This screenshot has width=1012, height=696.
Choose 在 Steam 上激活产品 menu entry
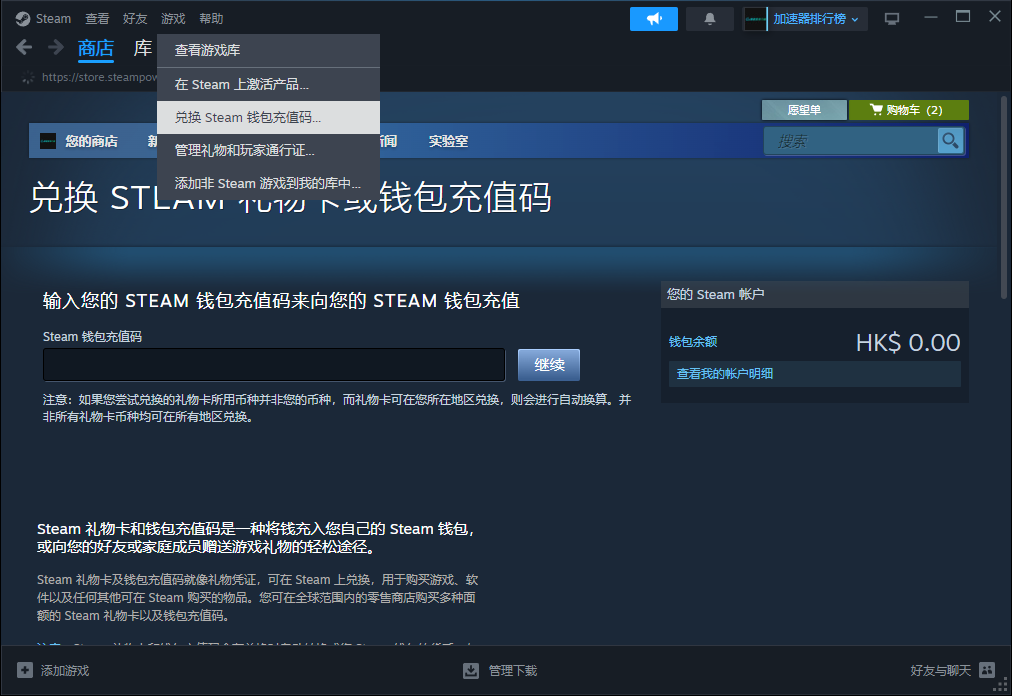click(x=268, y=85)
